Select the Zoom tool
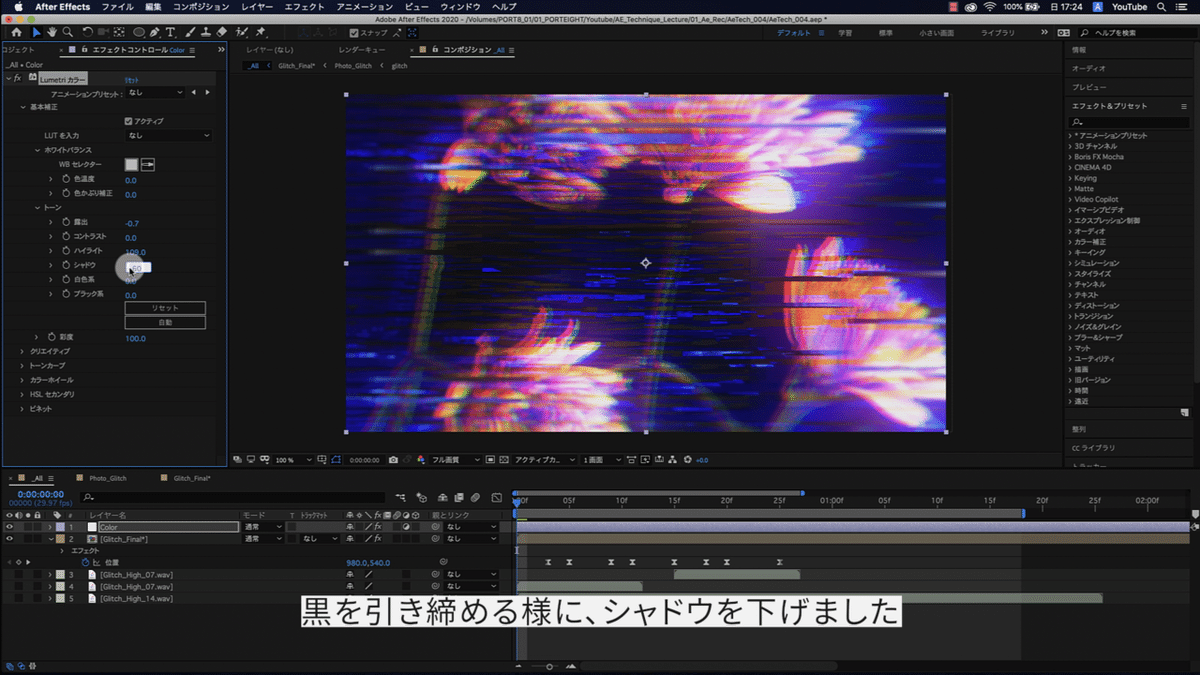The height and width of the screenshot is (675, 1200). (66, 33)
